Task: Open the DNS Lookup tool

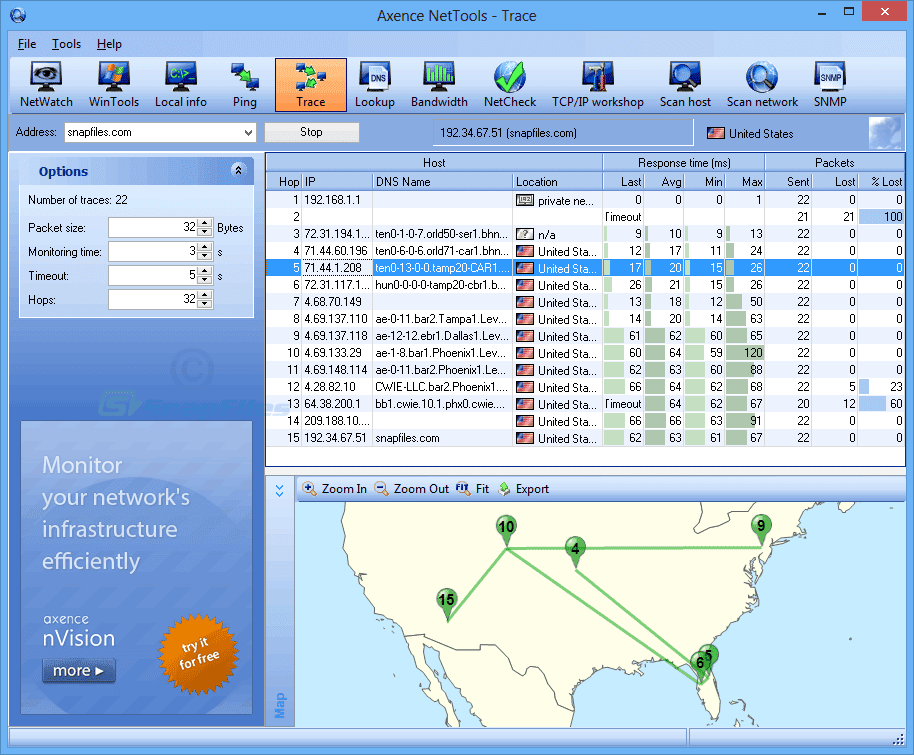Action: point(375,85)
